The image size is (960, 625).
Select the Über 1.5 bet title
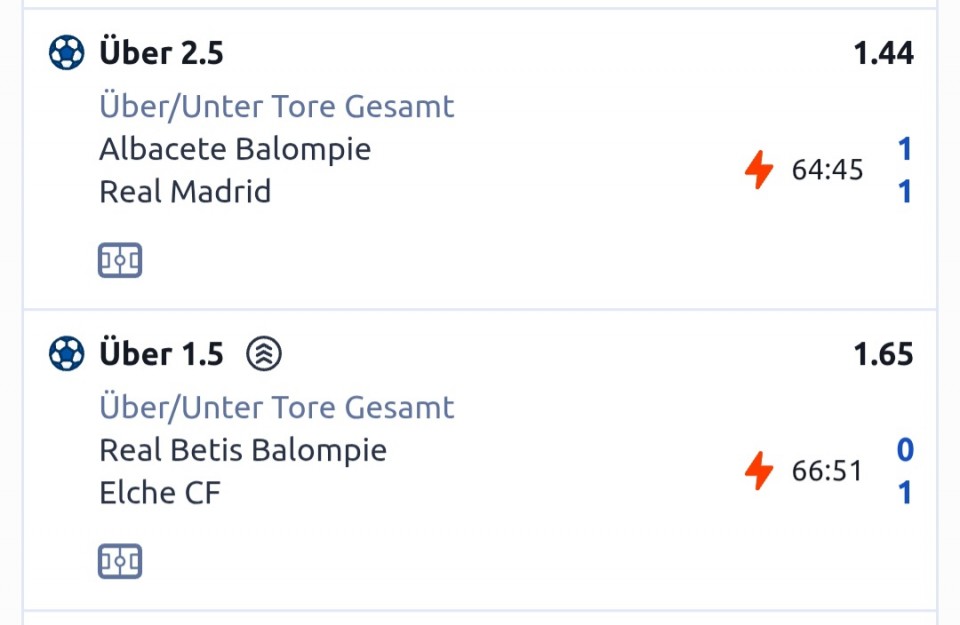pos(161,353)
